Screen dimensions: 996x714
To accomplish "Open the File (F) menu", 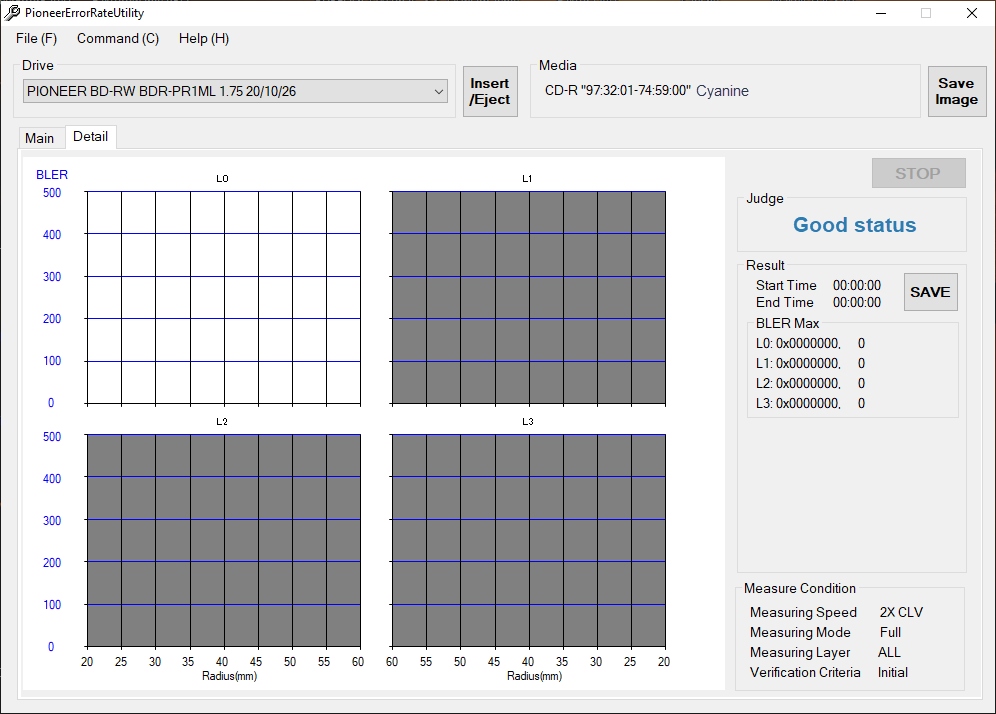I will coord(37,38).
